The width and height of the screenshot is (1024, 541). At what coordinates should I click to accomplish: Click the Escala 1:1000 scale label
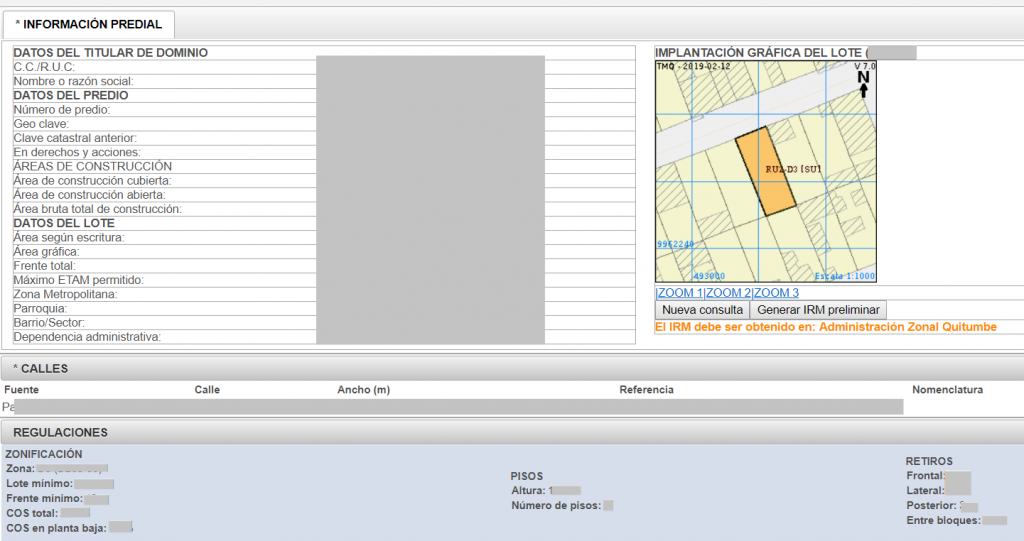[844, 275]
